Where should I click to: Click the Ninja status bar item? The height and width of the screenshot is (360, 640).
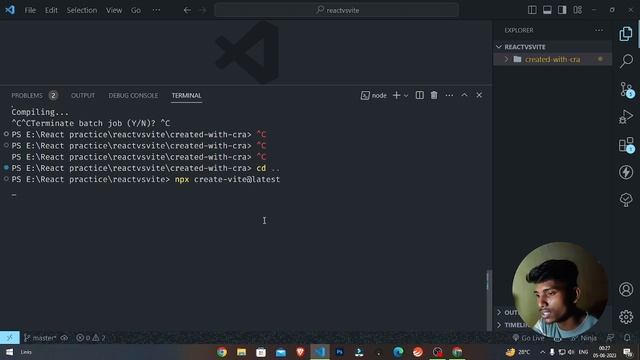click(584, 338)
